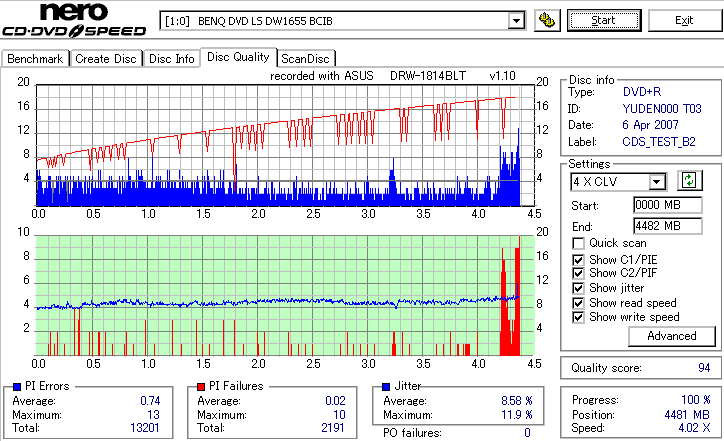The image size is (724, 441).
Task: Click the progress value 100 %
Action: [x=696, y=400]
